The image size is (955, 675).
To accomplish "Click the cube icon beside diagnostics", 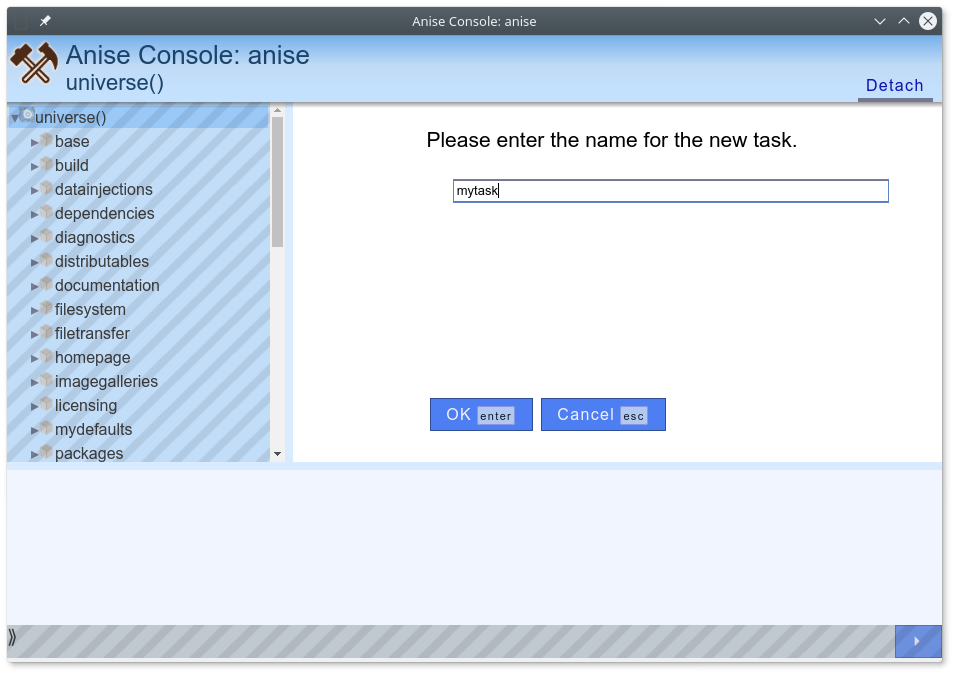I will coord(47,236).
